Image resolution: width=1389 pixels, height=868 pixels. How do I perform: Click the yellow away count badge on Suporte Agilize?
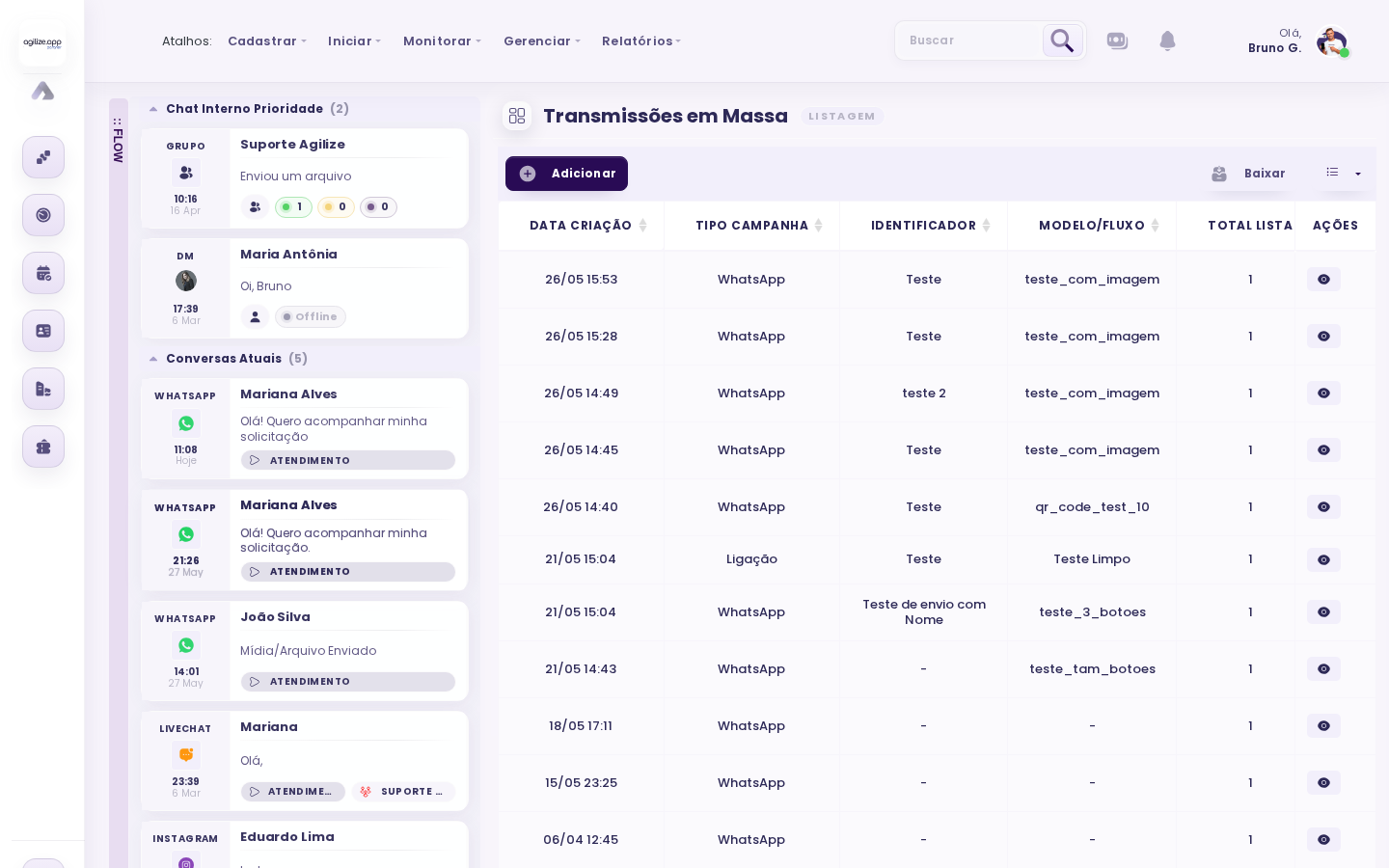click(336, 207)
